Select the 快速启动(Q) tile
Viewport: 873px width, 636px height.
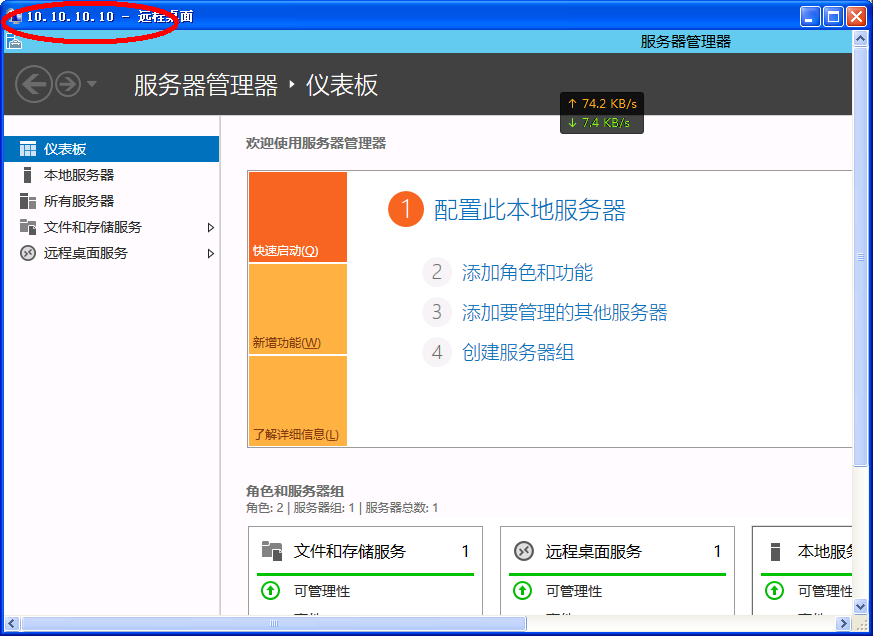pyautogui.click(x=297, y=217)
